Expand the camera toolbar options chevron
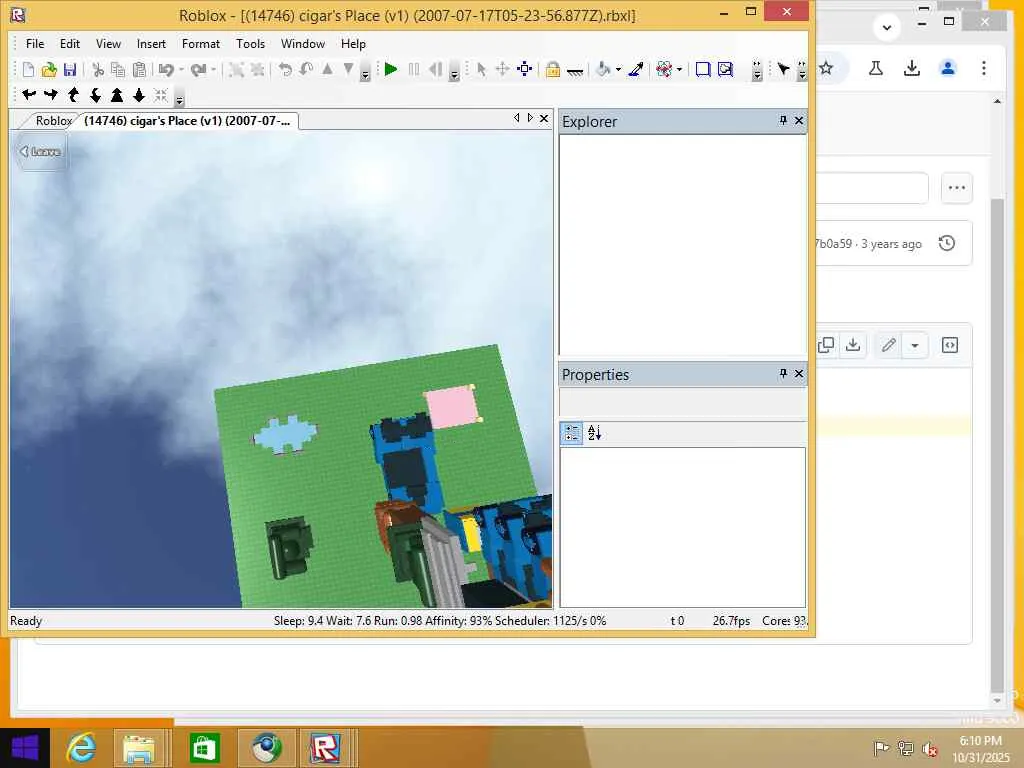Image resolution: width=1024 pixels, height=768 pixels. coord(180,99)
